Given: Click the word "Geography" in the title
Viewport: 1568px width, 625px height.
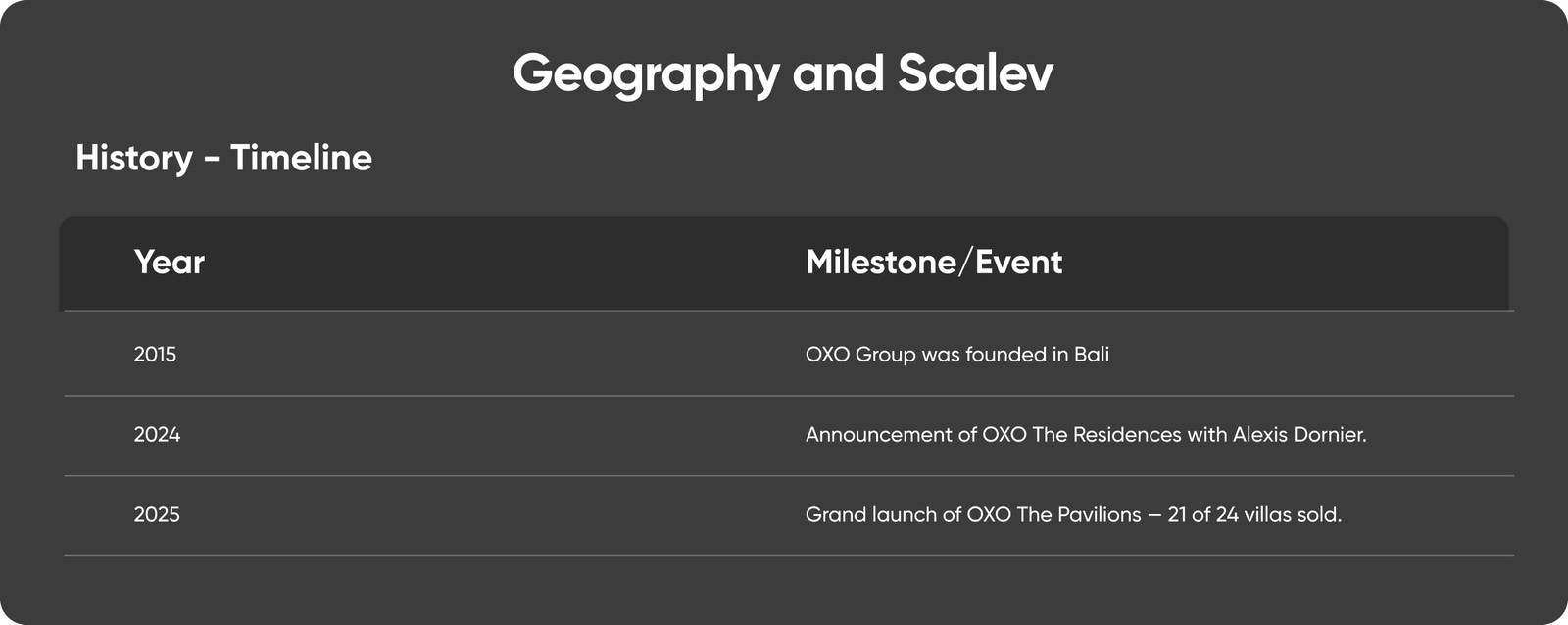Looking at the screenshot, I should tap(645, 73).
